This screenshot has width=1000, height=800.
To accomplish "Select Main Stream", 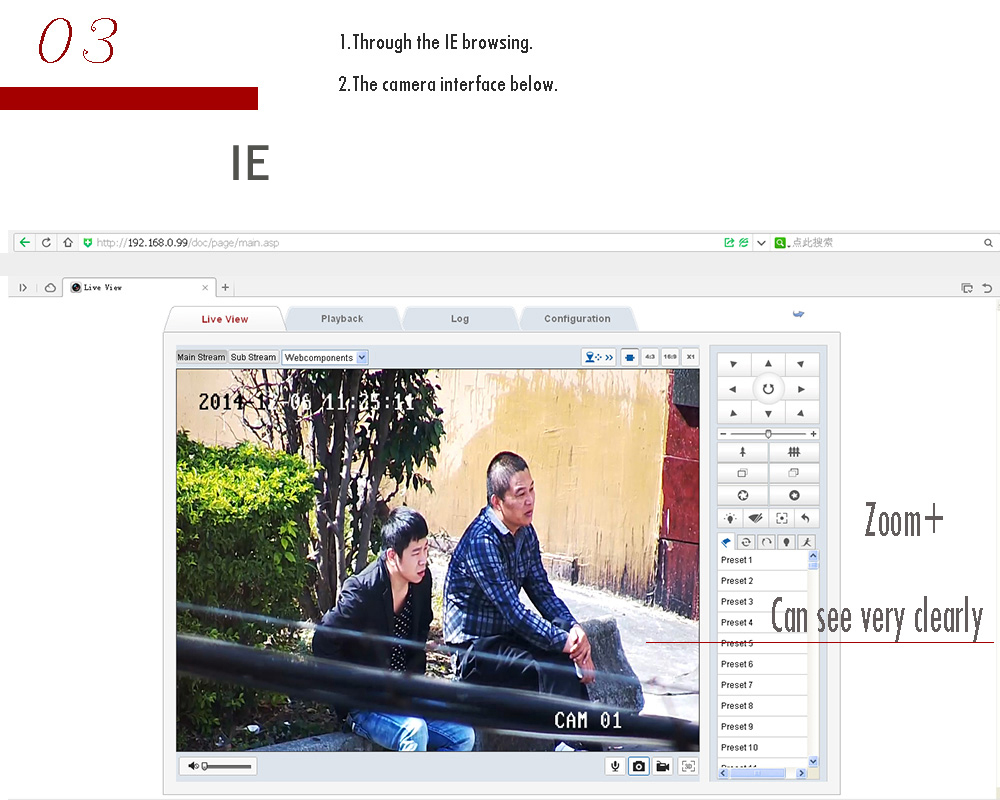I will point(201,357).
